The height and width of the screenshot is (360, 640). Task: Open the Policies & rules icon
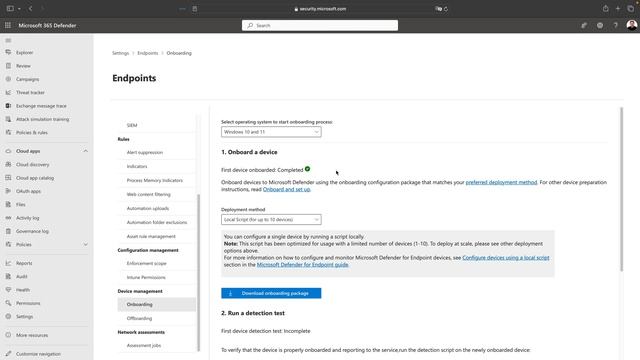pyautogui.click(x=8, y=132)
